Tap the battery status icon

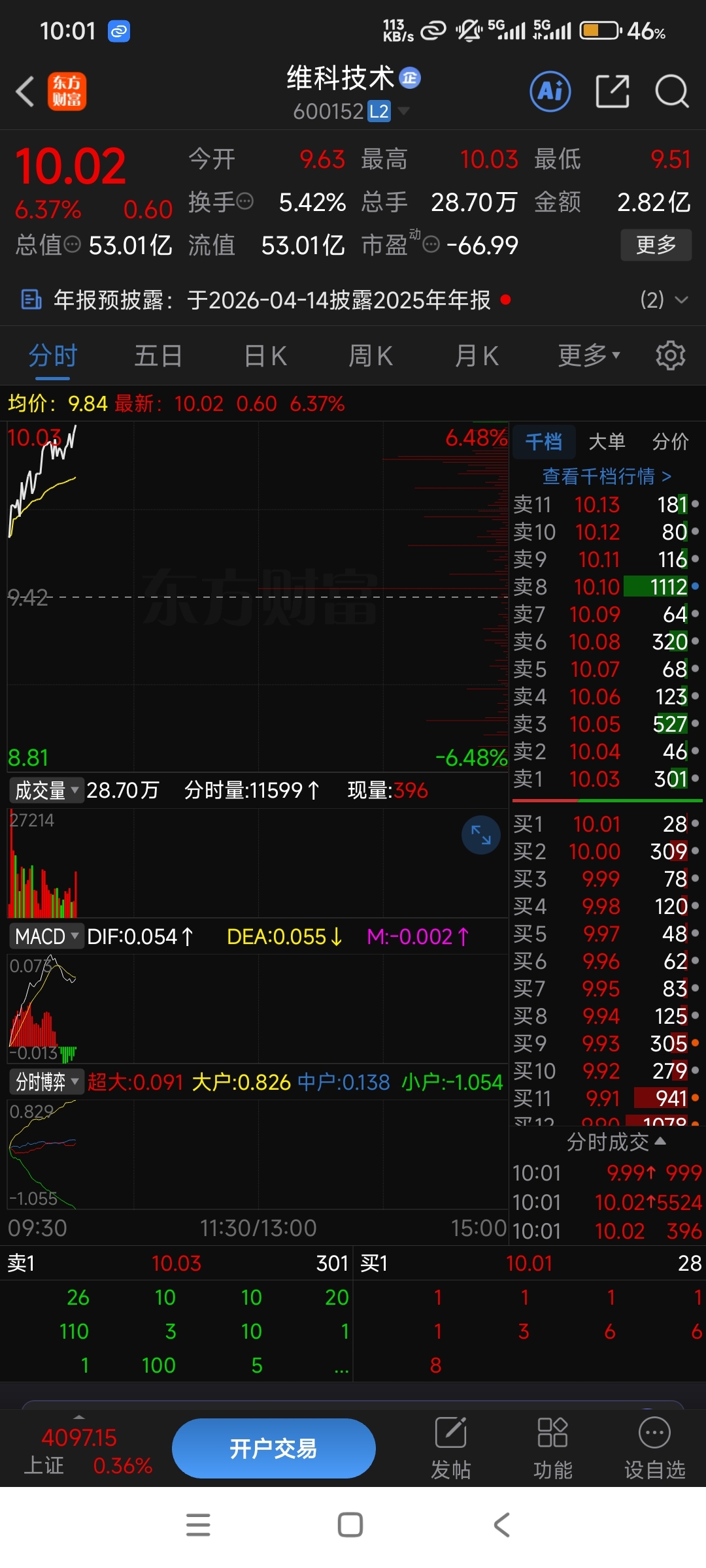601,31
